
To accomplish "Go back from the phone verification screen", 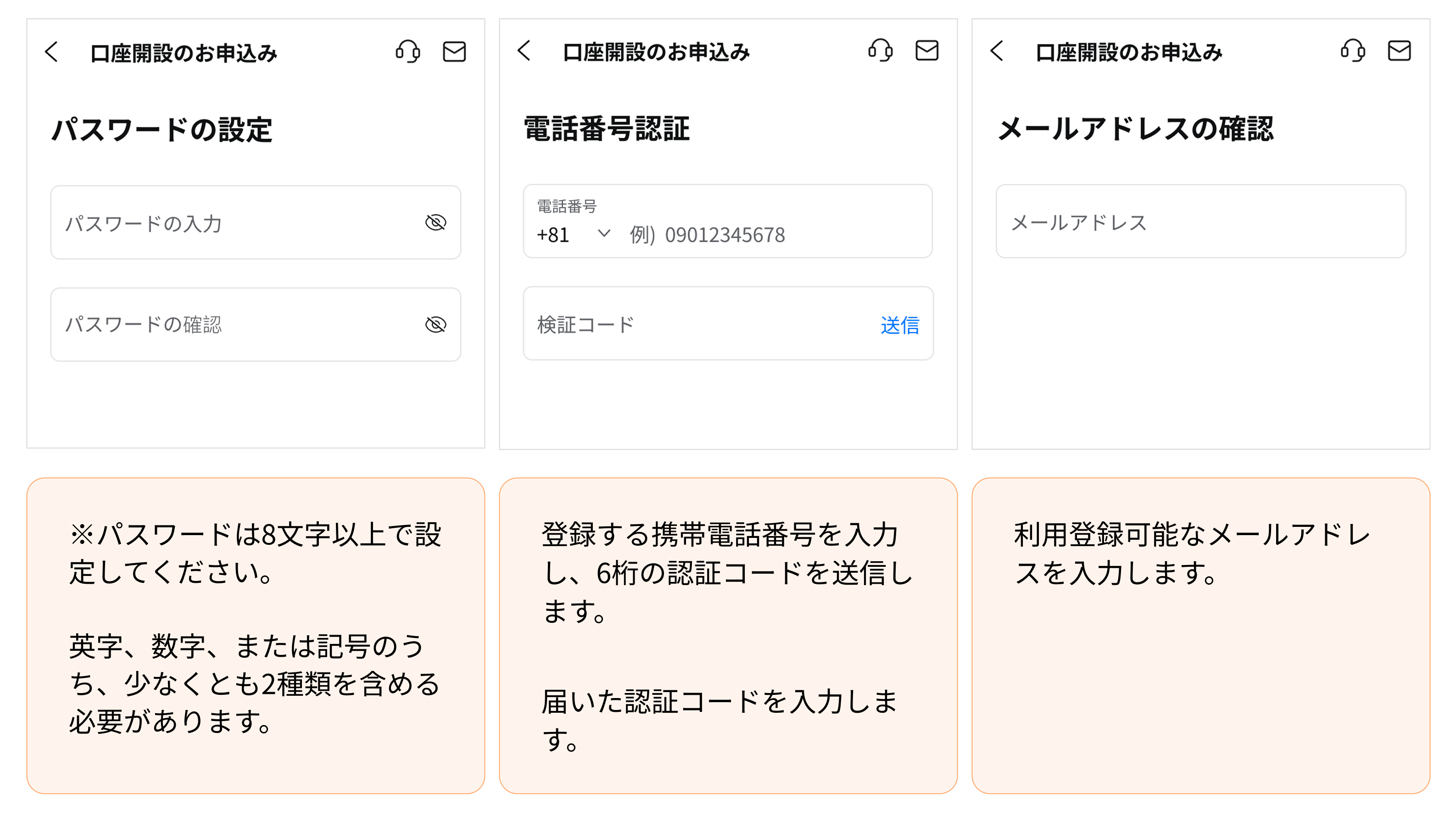I will coord(524,51).
